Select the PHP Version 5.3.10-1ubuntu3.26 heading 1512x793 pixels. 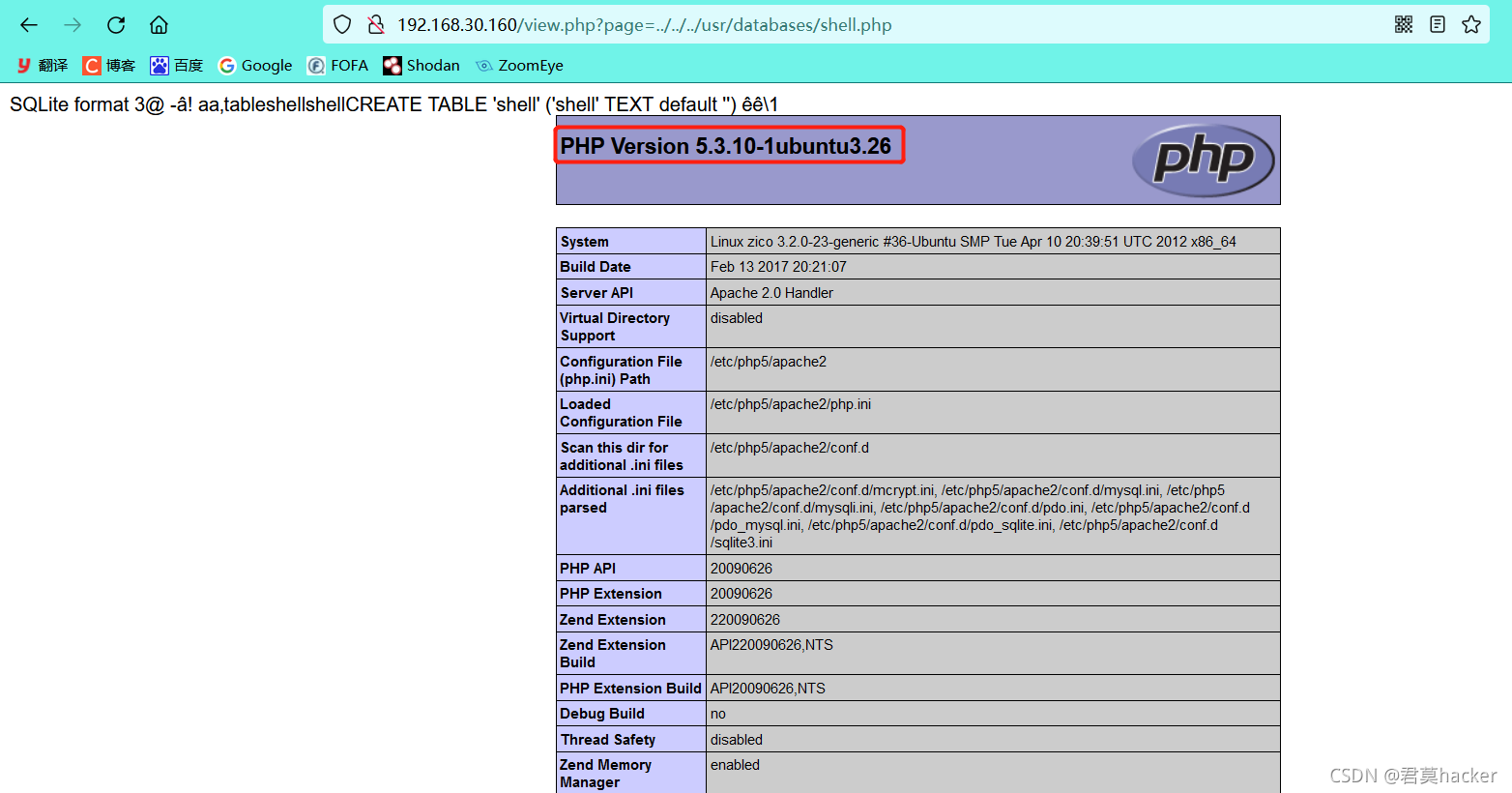click(x=726, y=146)
